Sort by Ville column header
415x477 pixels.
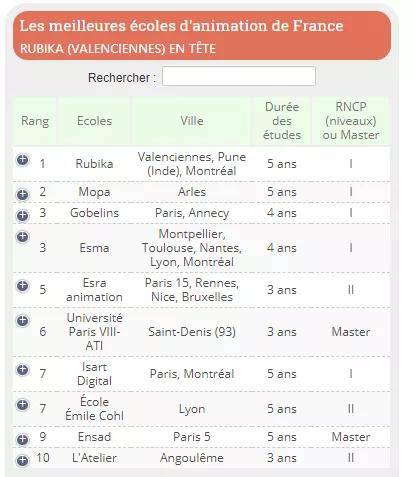(x=192, y=121)
